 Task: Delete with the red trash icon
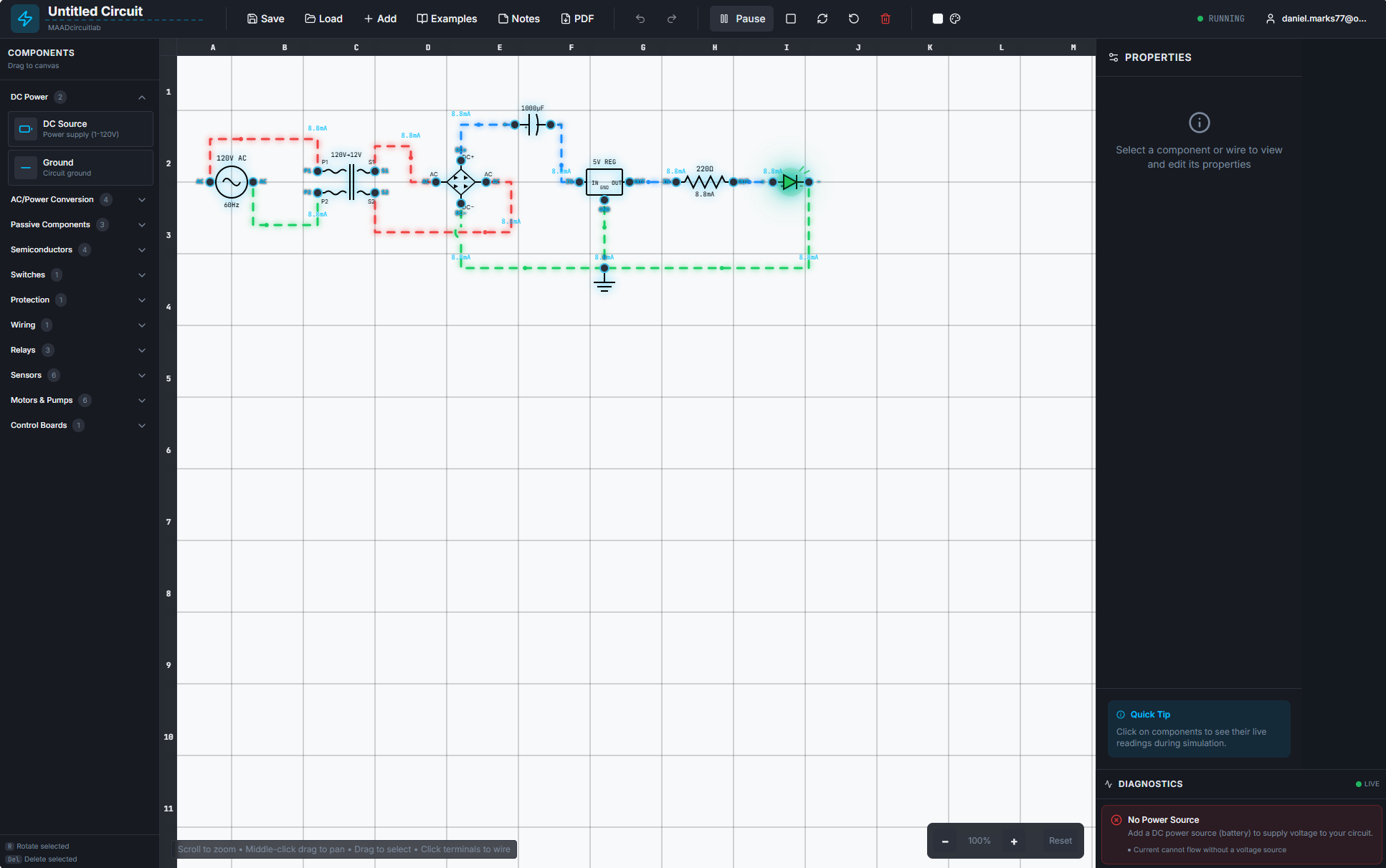tap(886, 19)
